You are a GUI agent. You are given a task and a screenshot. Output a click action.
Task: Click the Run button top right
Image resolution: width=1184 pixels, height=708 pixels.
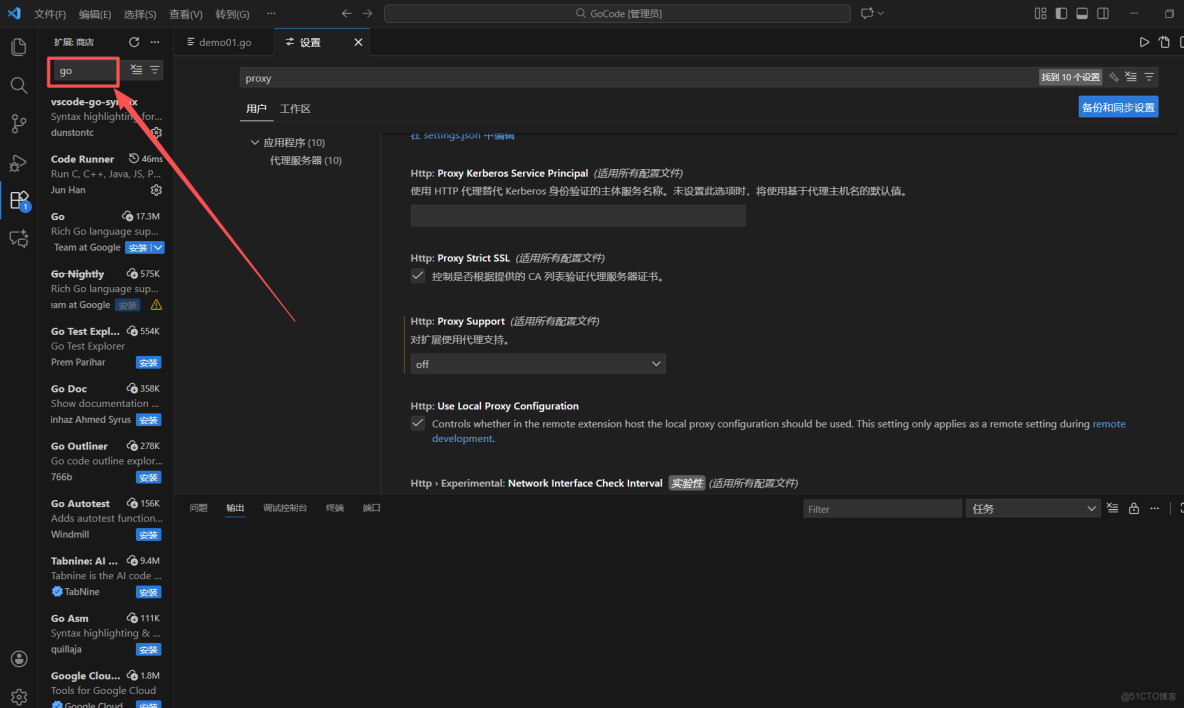click(1143, 42)
